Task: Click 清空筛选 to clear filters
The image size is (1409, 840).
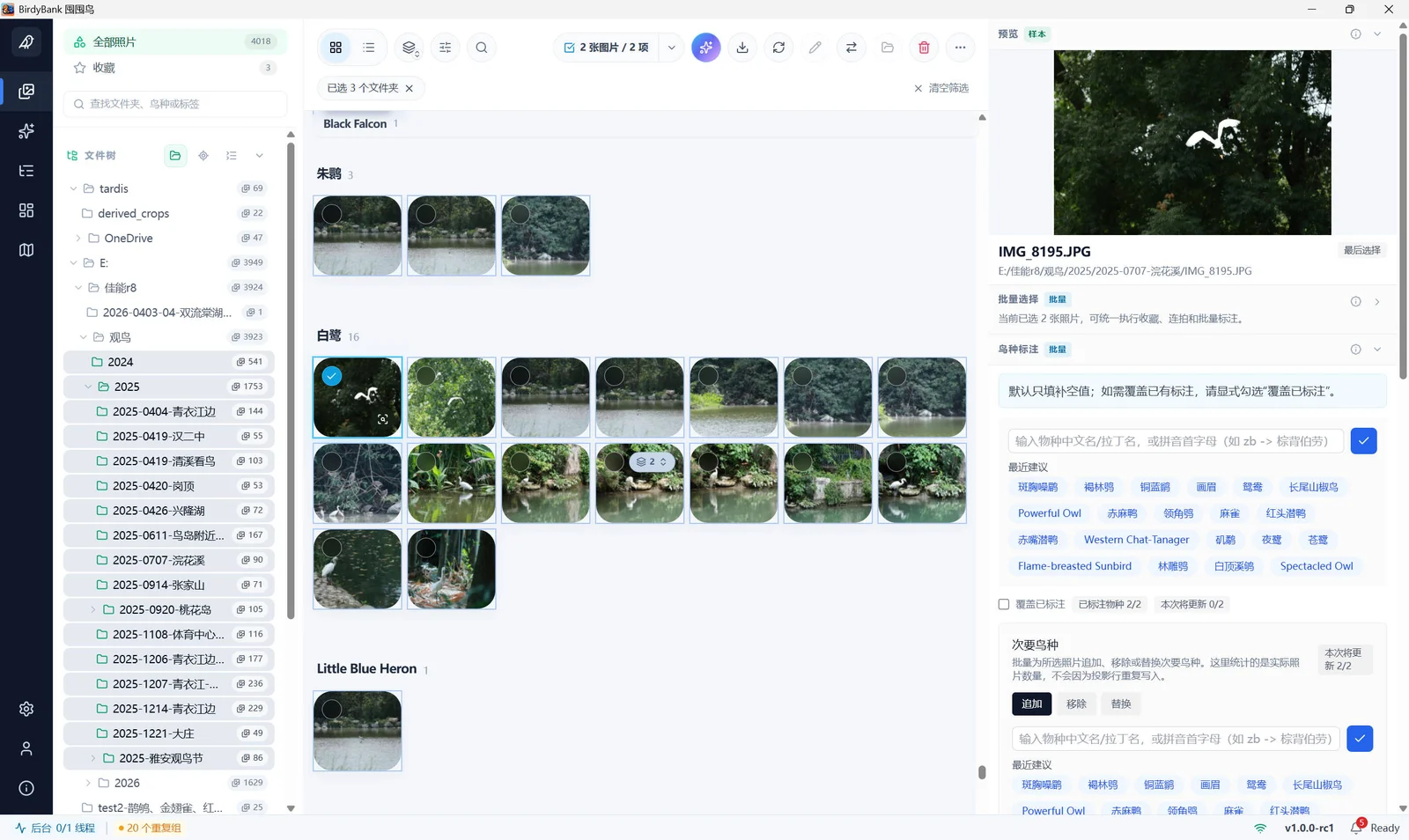Action: [941, 88]
